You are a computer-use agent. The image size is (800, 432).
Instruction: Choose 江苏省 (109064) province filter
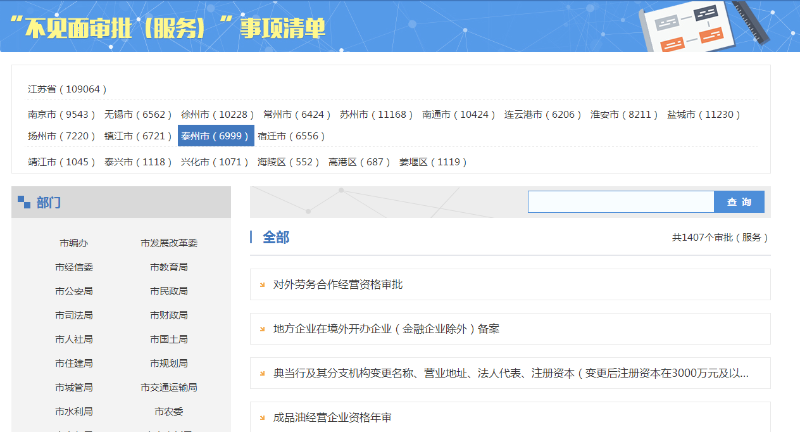point(67,89)
